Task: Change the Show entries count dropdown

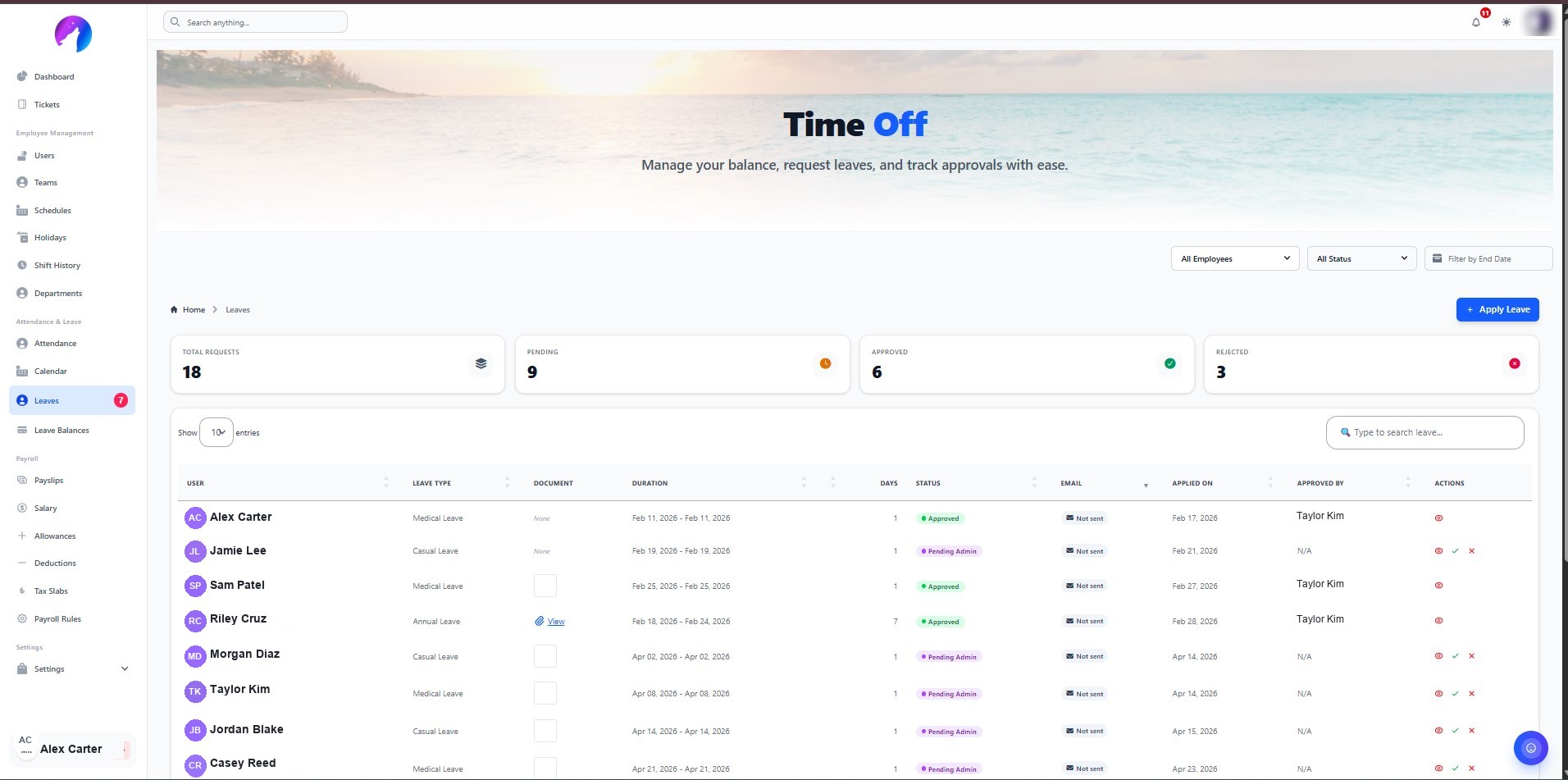Action: point(217,432)
